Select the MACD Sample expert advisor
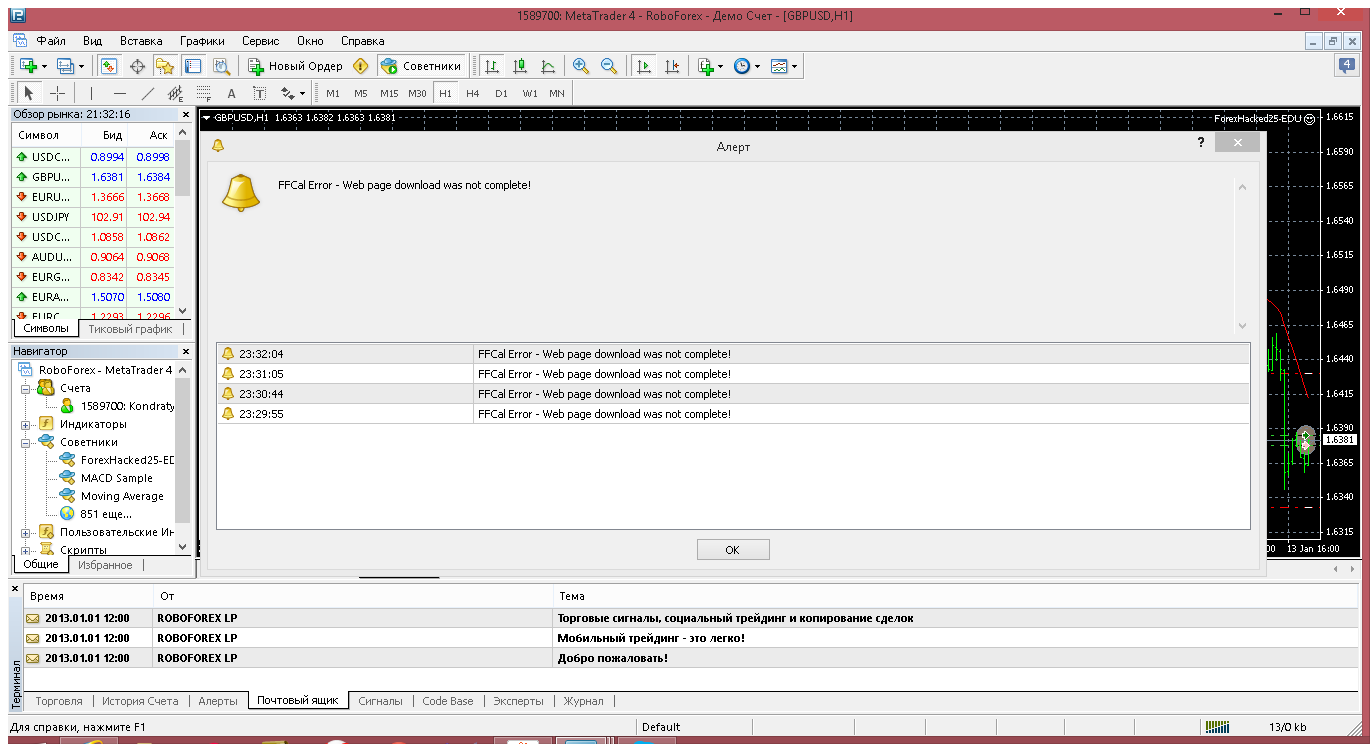Image resolution: width=1370 pixels, height=744 pixels. click(117, 478)
